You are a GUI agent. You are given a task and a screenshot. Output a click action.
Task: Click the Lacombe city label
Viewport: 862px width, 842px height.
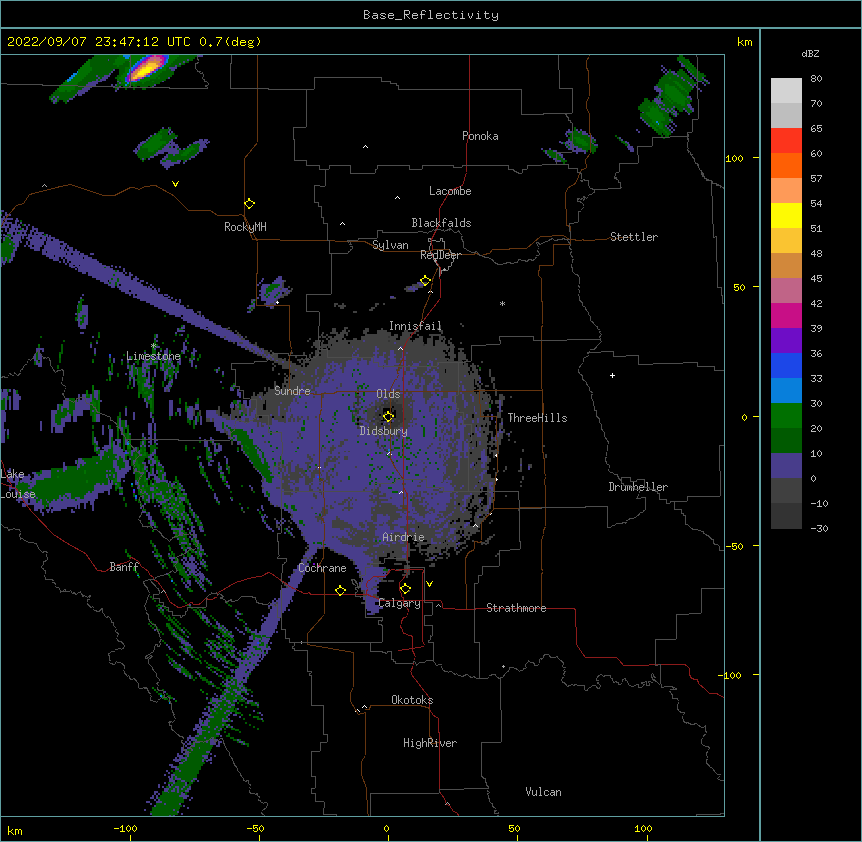click(x=450, y=191)
